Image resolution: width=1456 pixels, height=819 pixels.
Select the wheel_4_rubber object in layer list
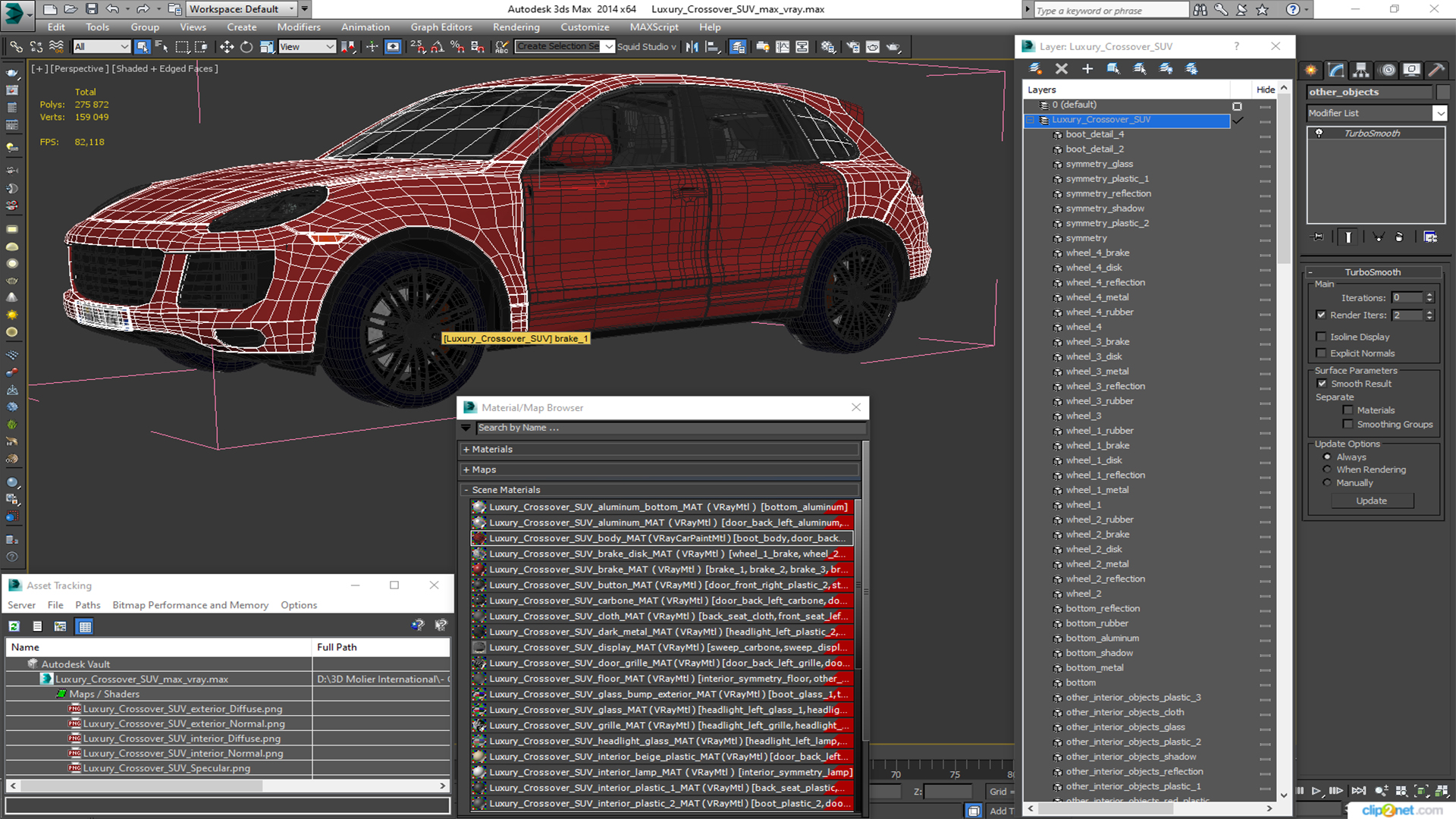(x=1099, y=312)
